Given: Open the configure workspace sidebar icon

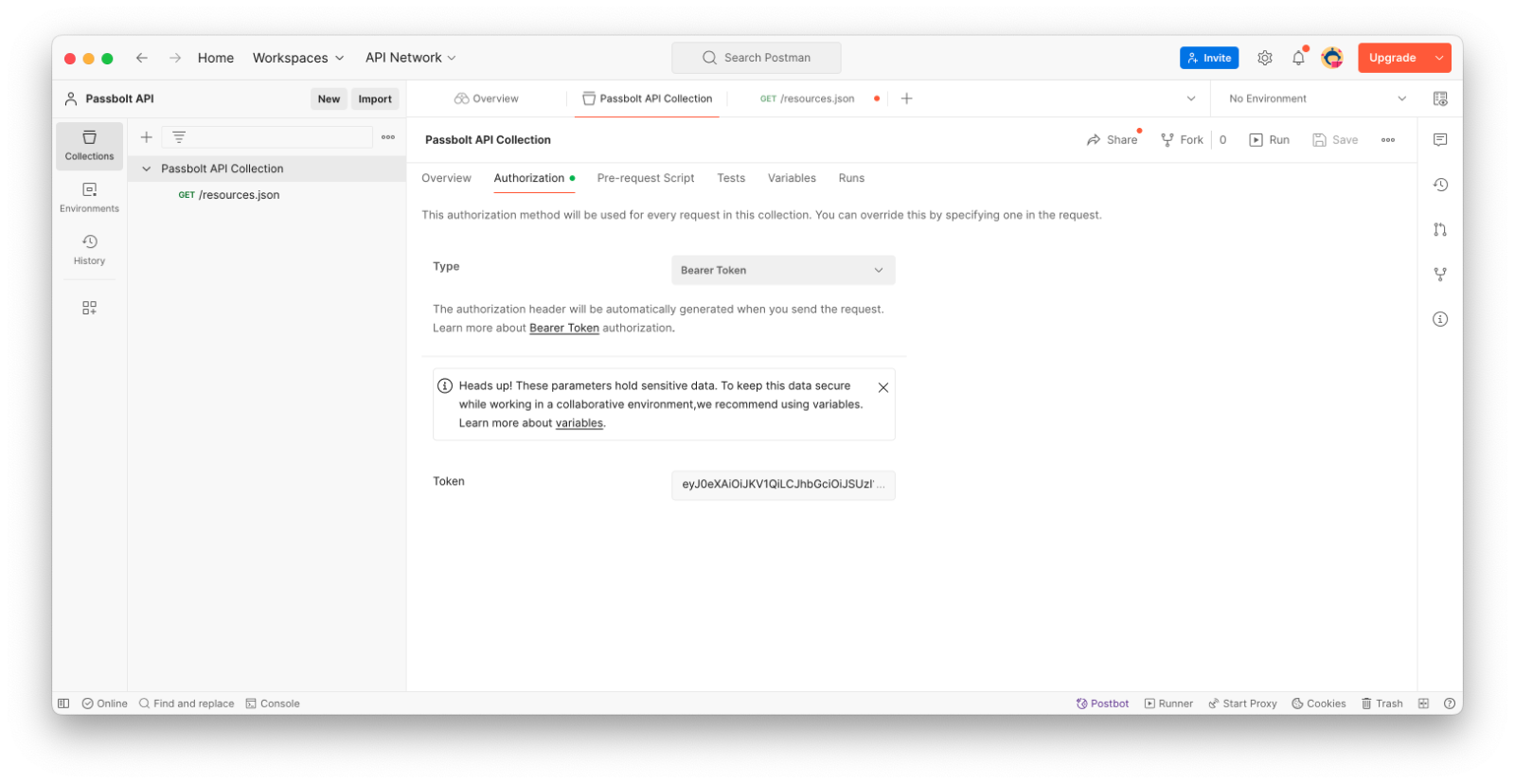Looking at the screenshot, I should (x=89, y=308).
